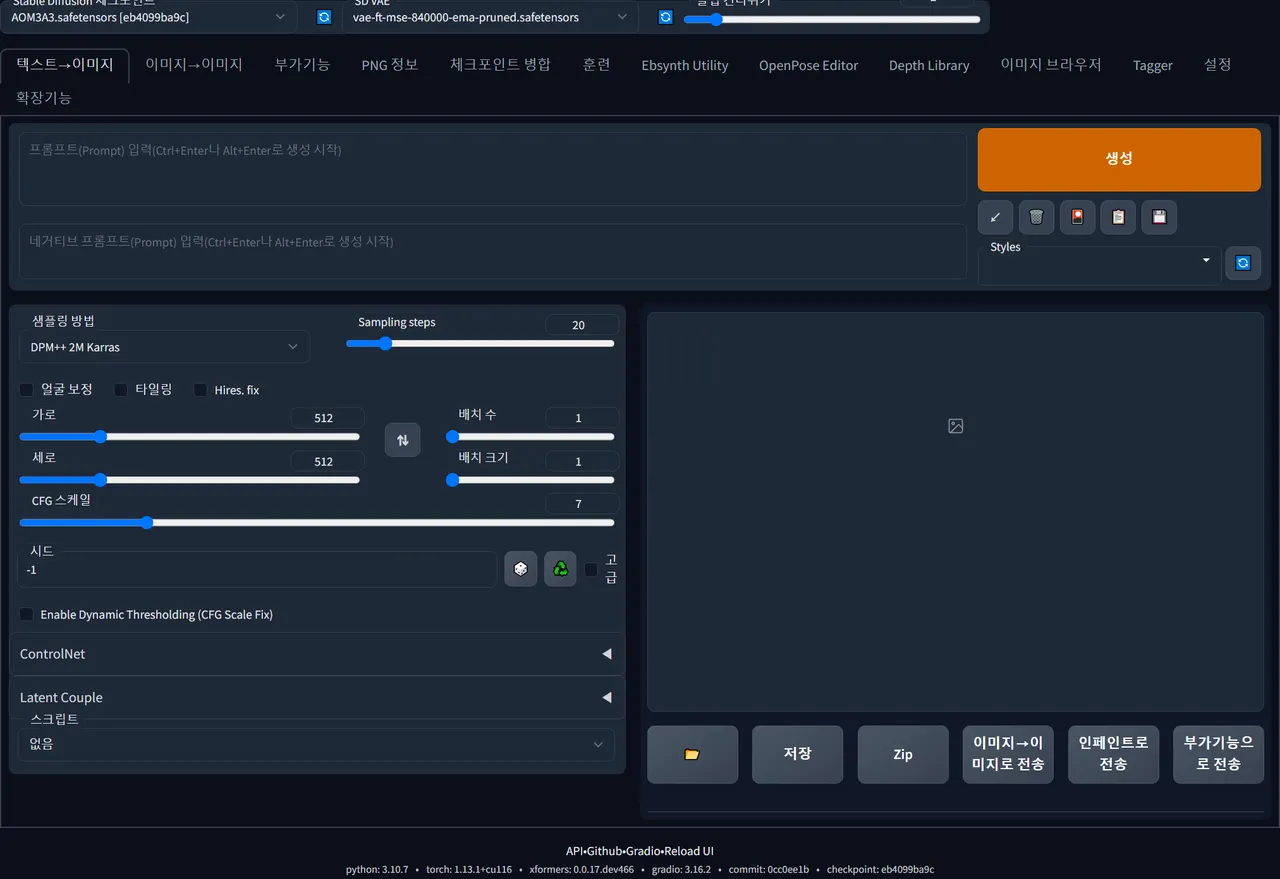Swap width and height values

(402, 440)
